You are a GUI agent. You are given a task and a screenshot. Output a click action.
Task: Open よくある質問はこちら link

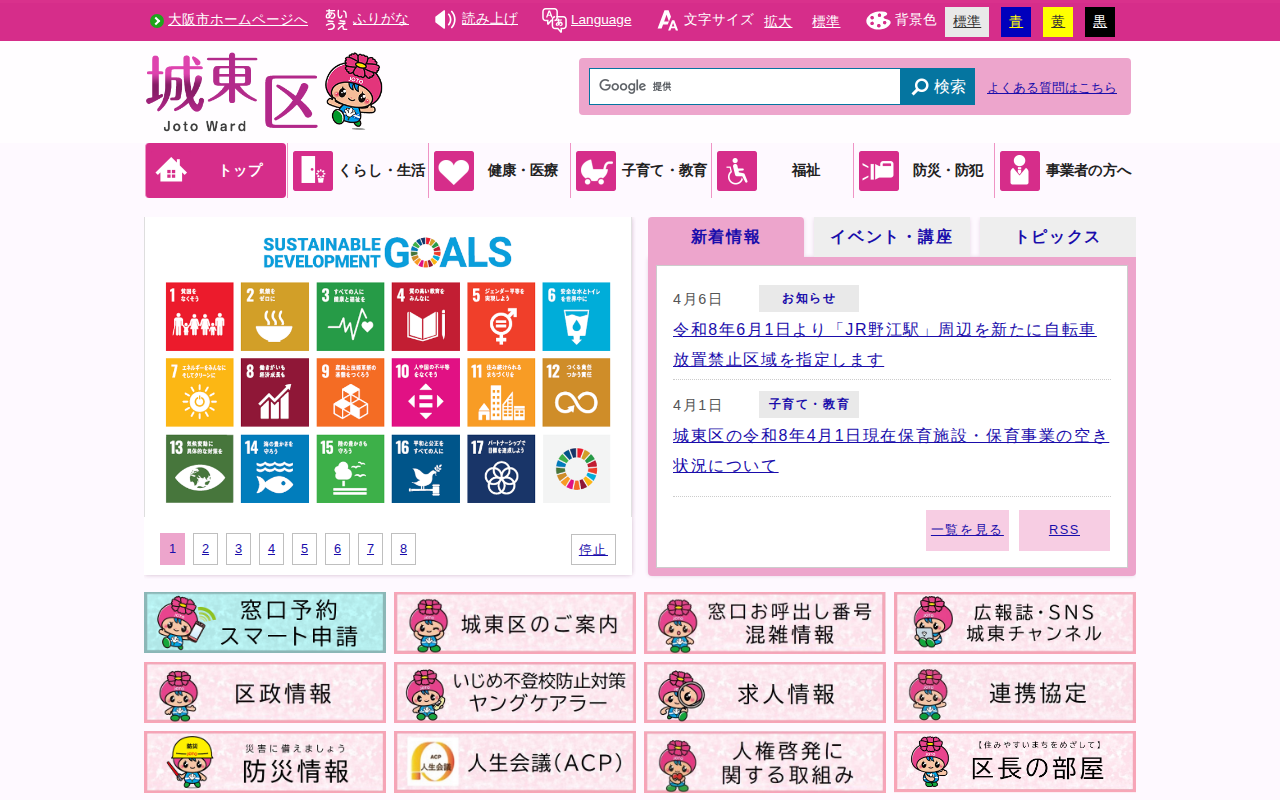[1052, 87]
